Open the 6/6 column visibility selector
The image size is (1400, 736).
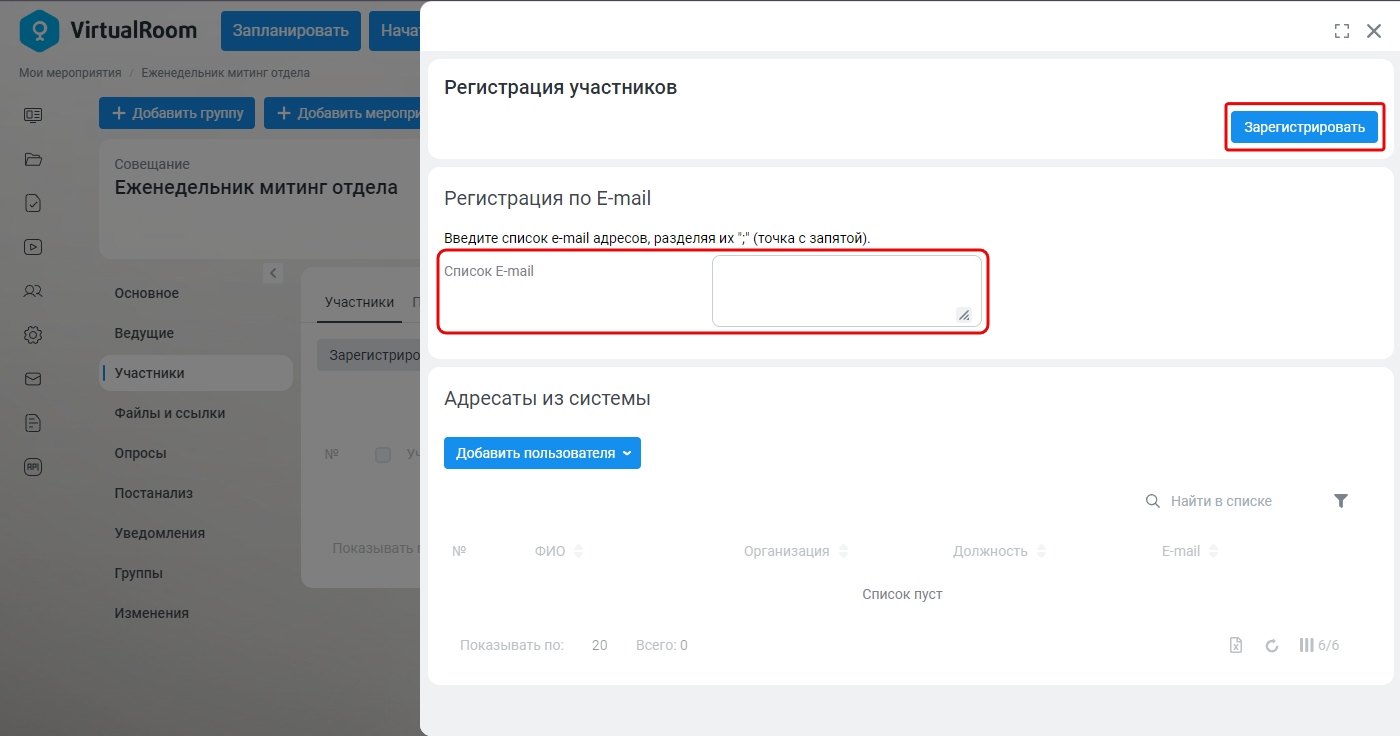1319,645
